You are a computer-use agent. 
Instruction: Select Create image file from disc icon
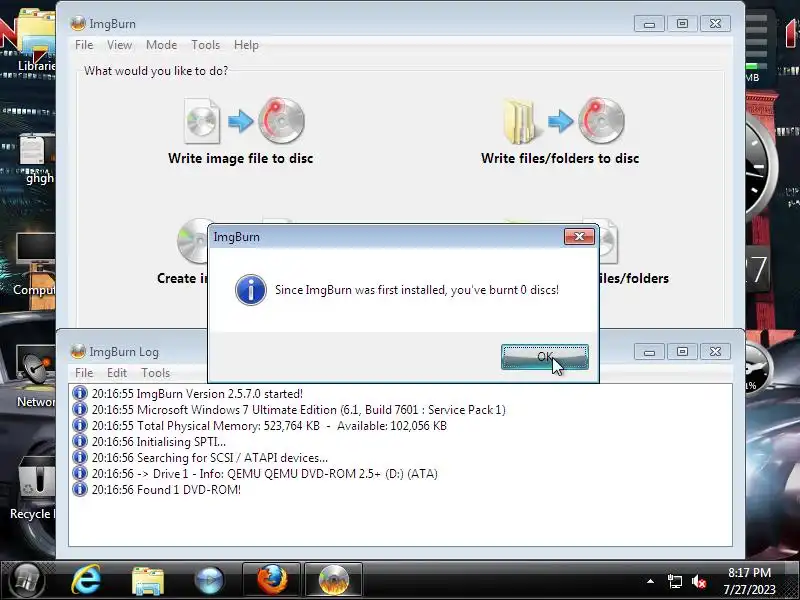192,241
